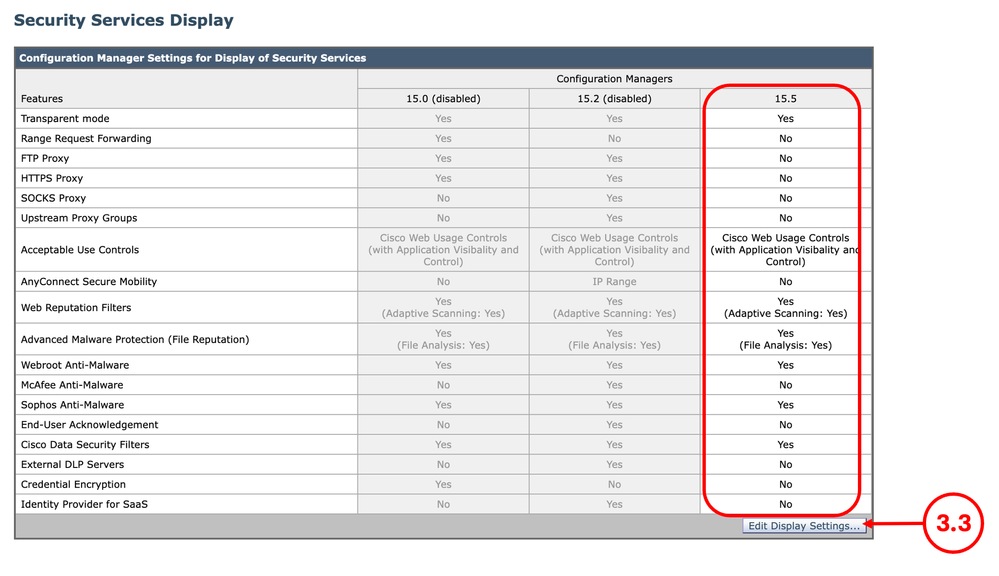Click the Edit Display Settings button

coord(803,526)
